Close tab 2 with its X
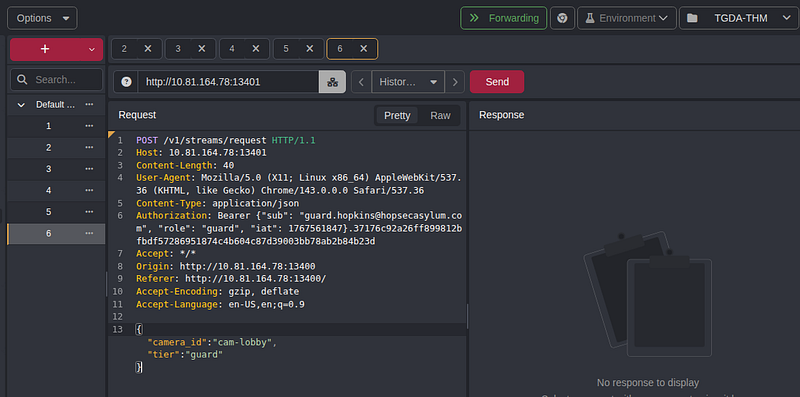800x397 pixels. 148,49
